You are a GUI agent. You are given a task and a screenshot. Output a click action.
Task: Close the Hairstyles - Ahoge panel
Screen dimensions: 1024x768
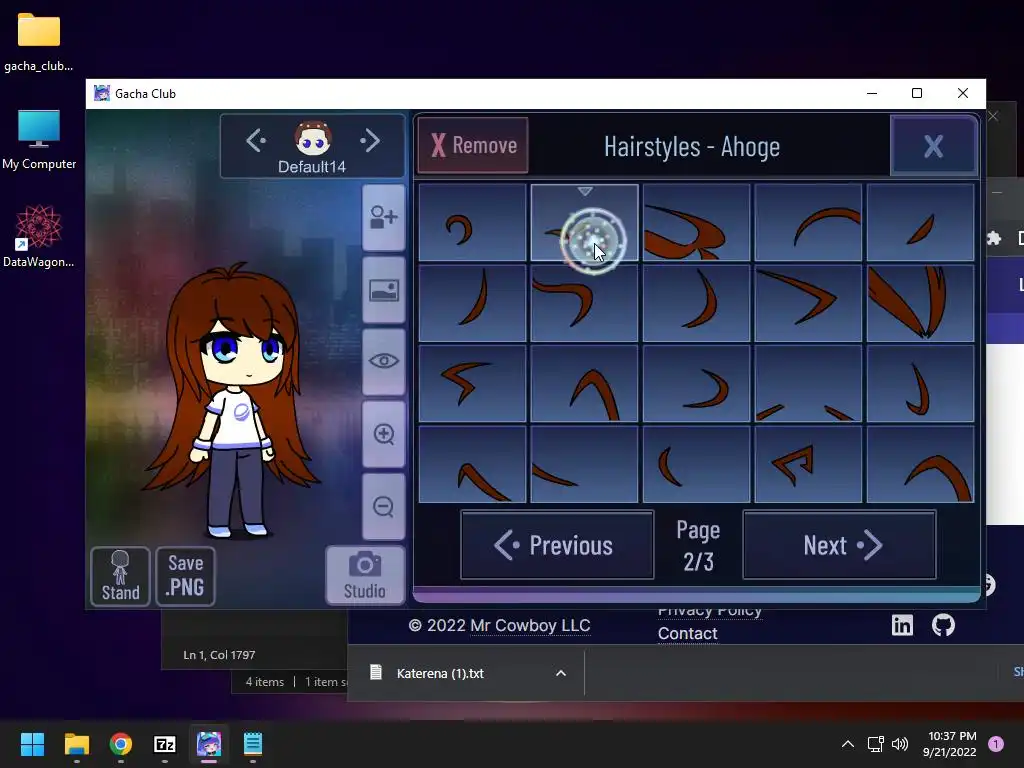[933, 146]
